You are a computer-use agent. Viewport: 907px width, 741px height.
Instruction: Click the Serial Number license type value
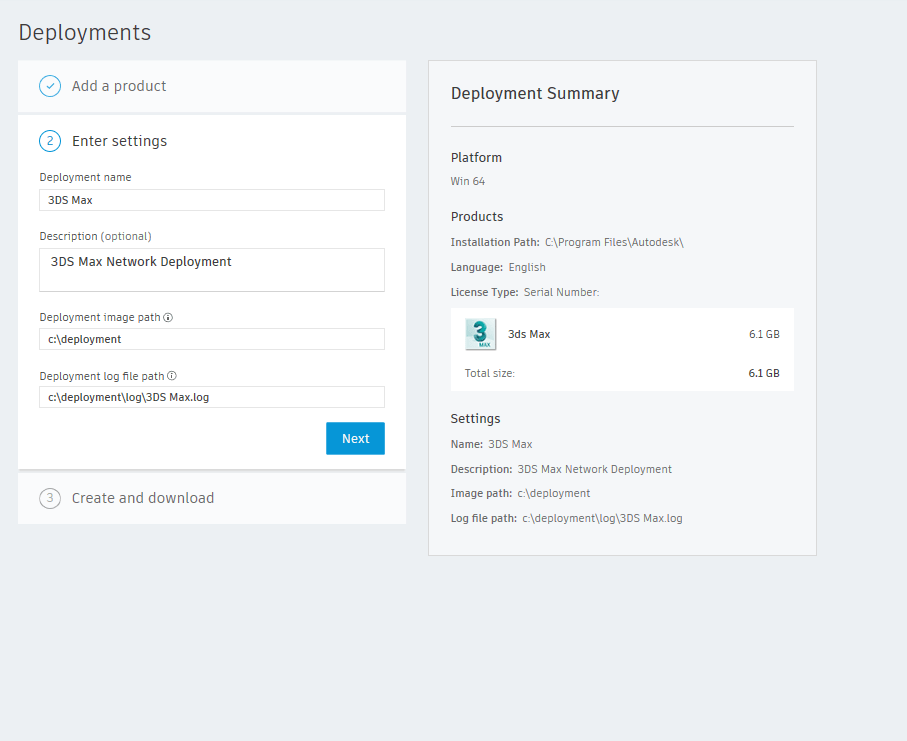tap(562, 293)
